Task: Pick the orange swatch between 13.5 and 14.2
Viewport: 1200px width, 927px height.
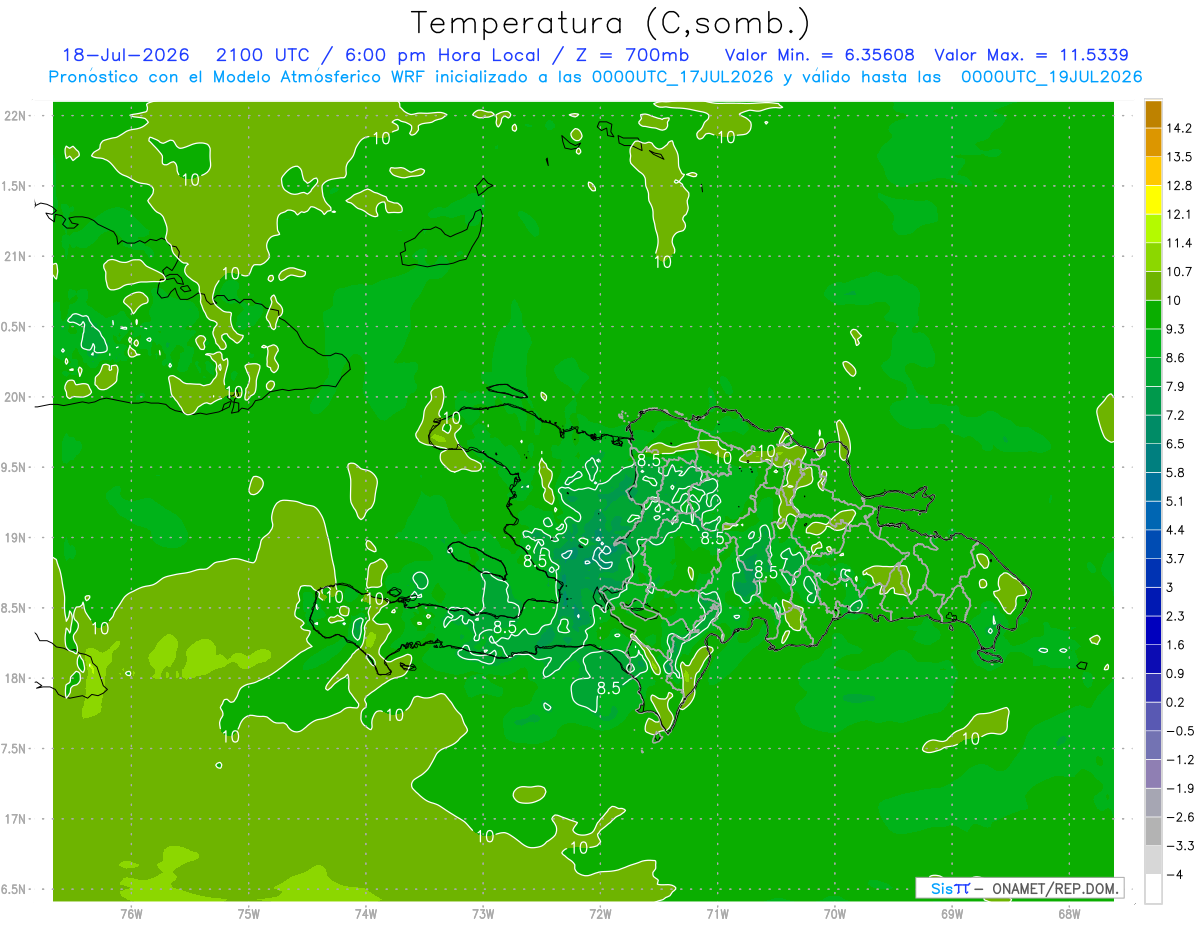Action: coord(1153,143)
